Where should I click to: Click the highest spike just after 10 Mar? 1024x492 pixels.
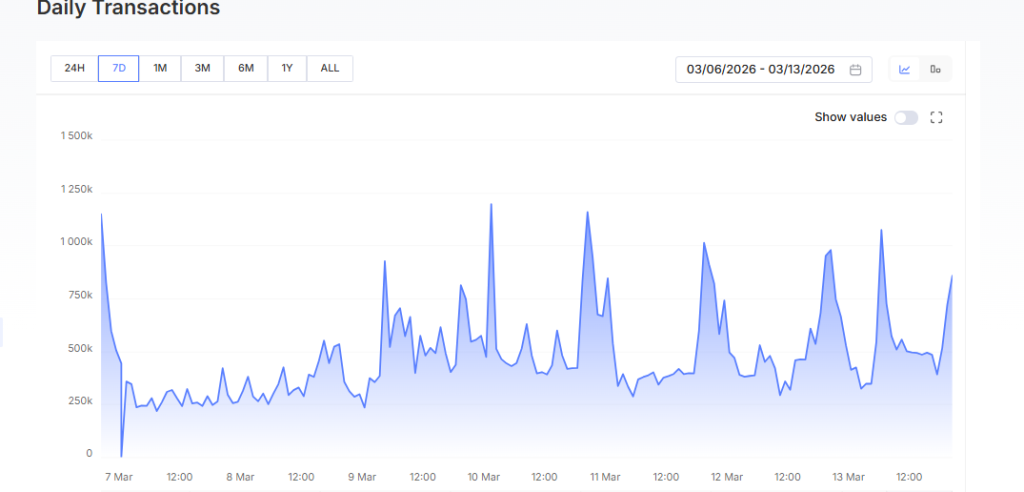coord(491,205)
